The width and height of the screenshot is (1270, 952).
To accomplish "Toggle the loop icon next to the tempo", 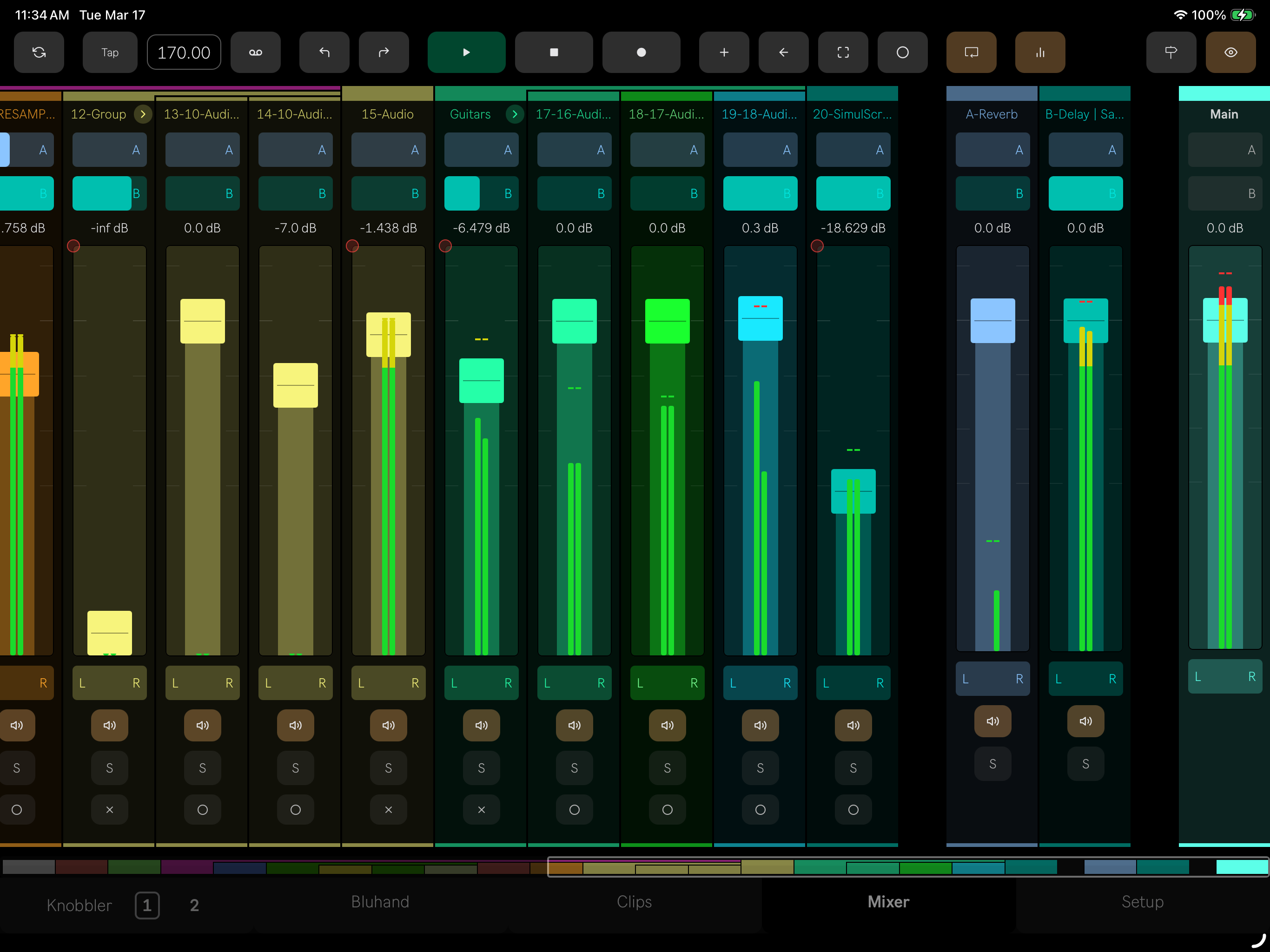I will (x=256, y=52).
